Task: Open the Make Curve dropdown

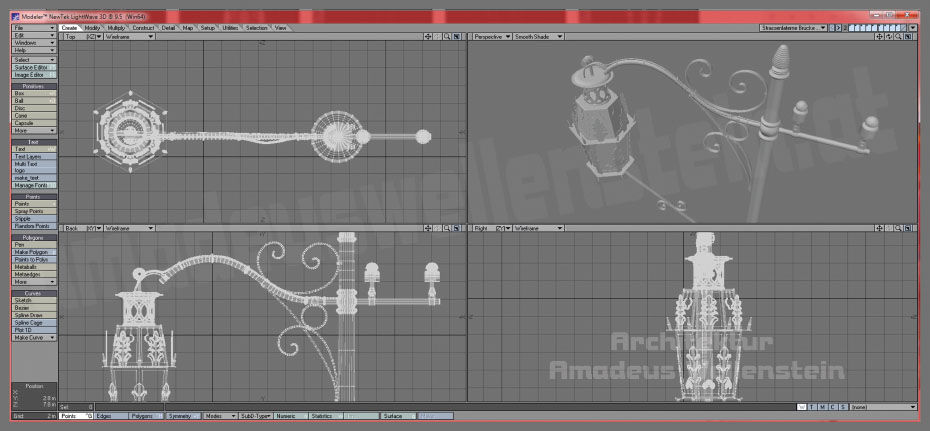Action: [34, 337]
